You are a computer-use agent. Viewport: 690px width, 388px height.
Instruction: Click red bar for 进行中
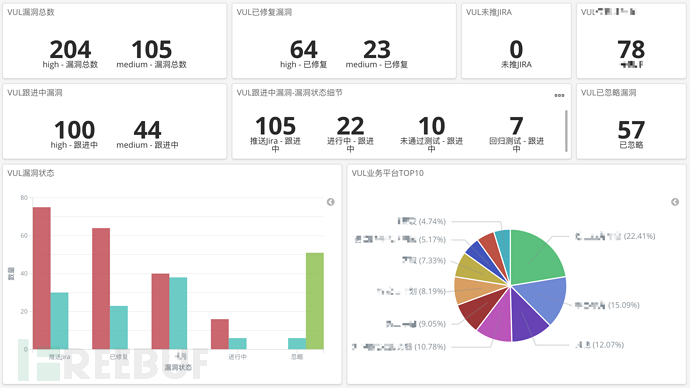(220, 334)
